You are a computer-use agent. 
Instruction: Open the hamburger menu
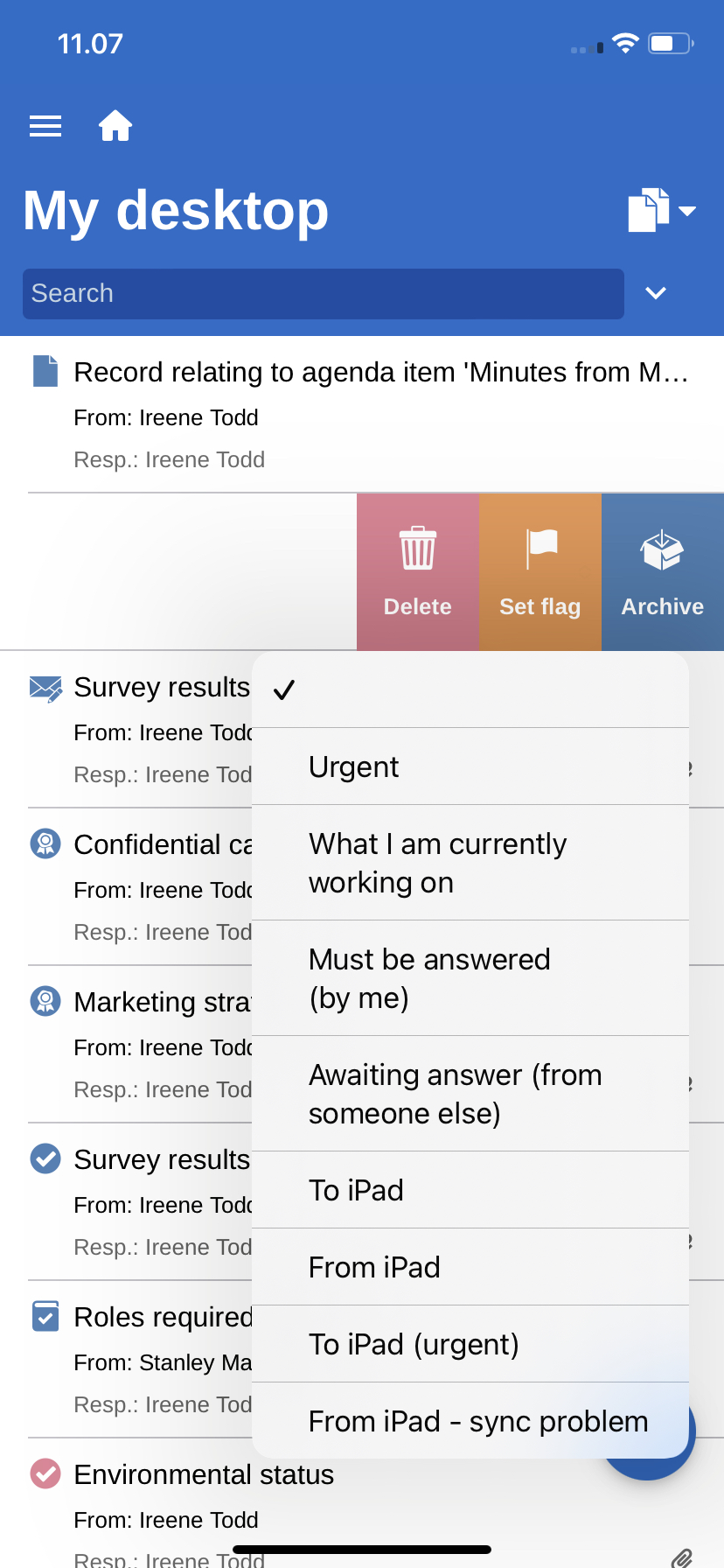coord(45,127)
